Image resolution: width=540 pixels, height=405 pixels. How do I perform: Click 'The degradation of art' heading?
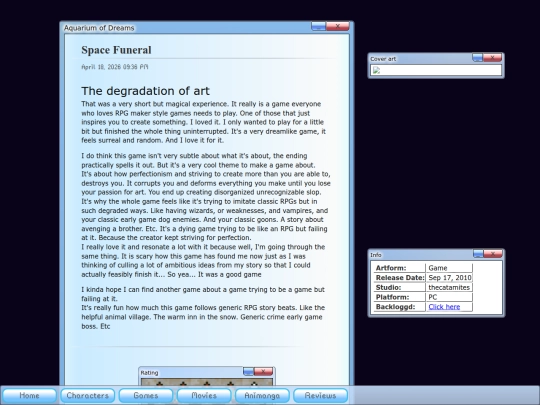point(145,91)
